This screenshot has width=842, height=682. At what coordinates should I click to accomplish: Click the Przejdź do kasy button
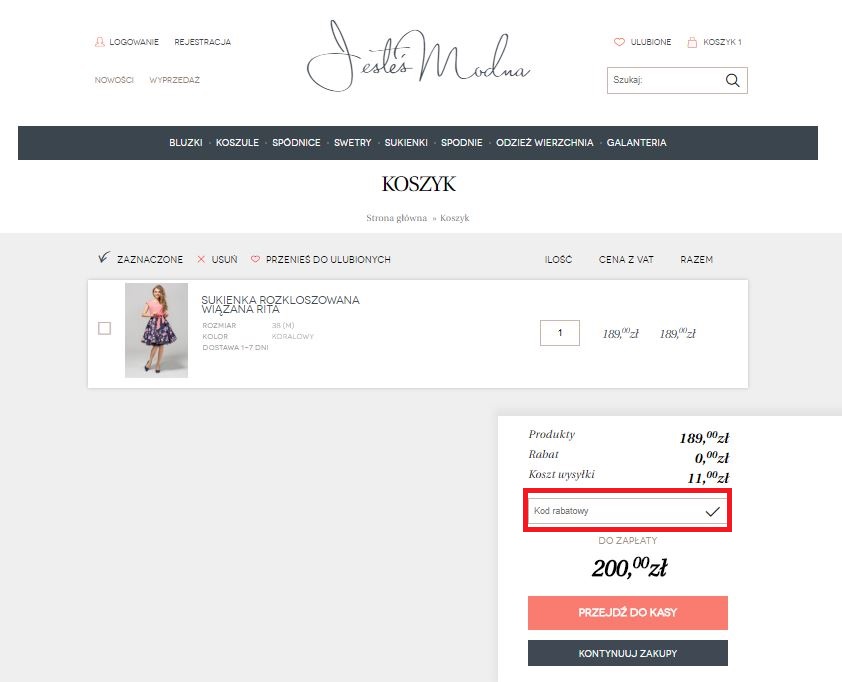pos(628,612)
